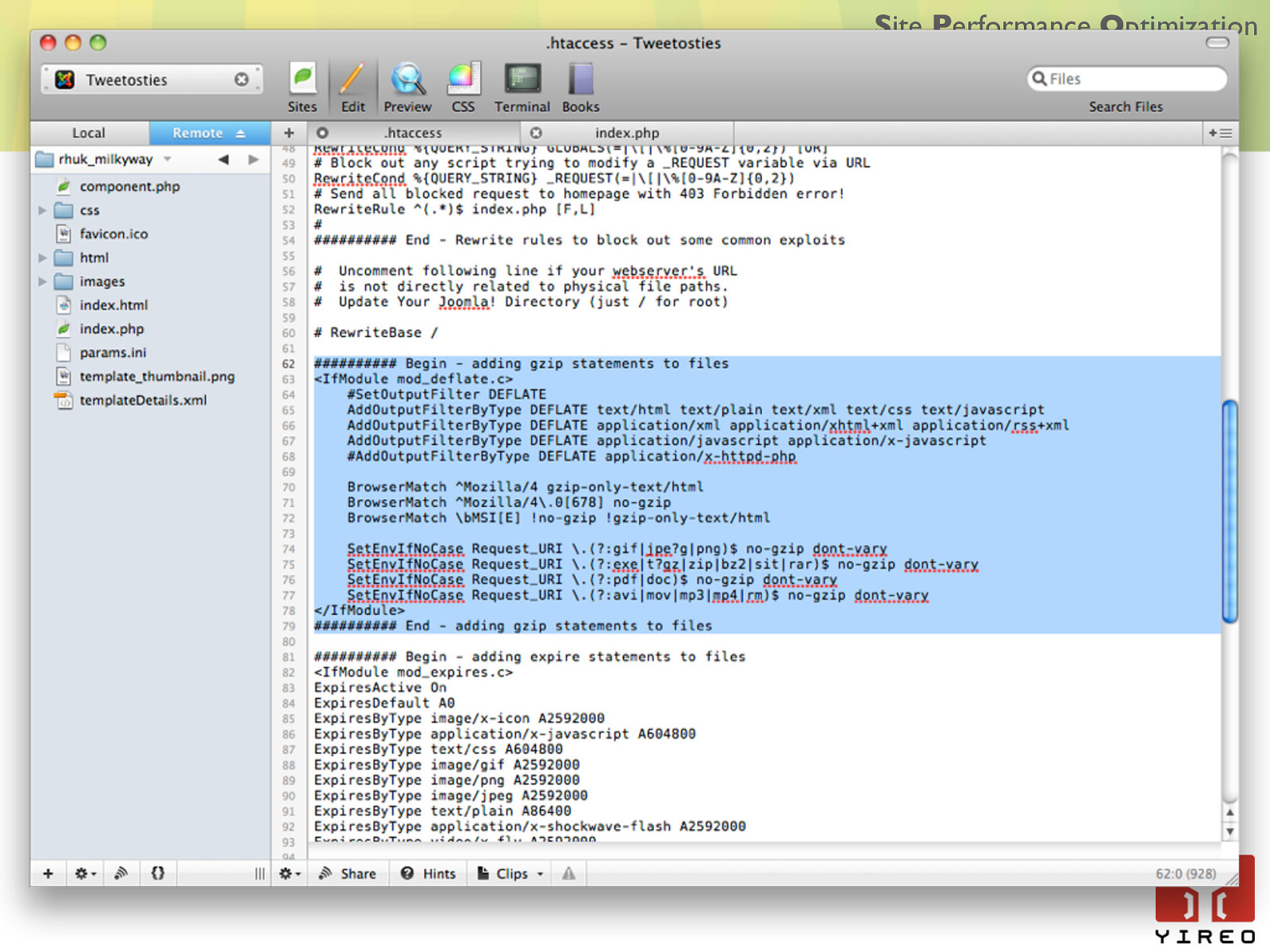Select index.php in sidebar file list
The image size is (1270, 952).
[x=112, y=329]
